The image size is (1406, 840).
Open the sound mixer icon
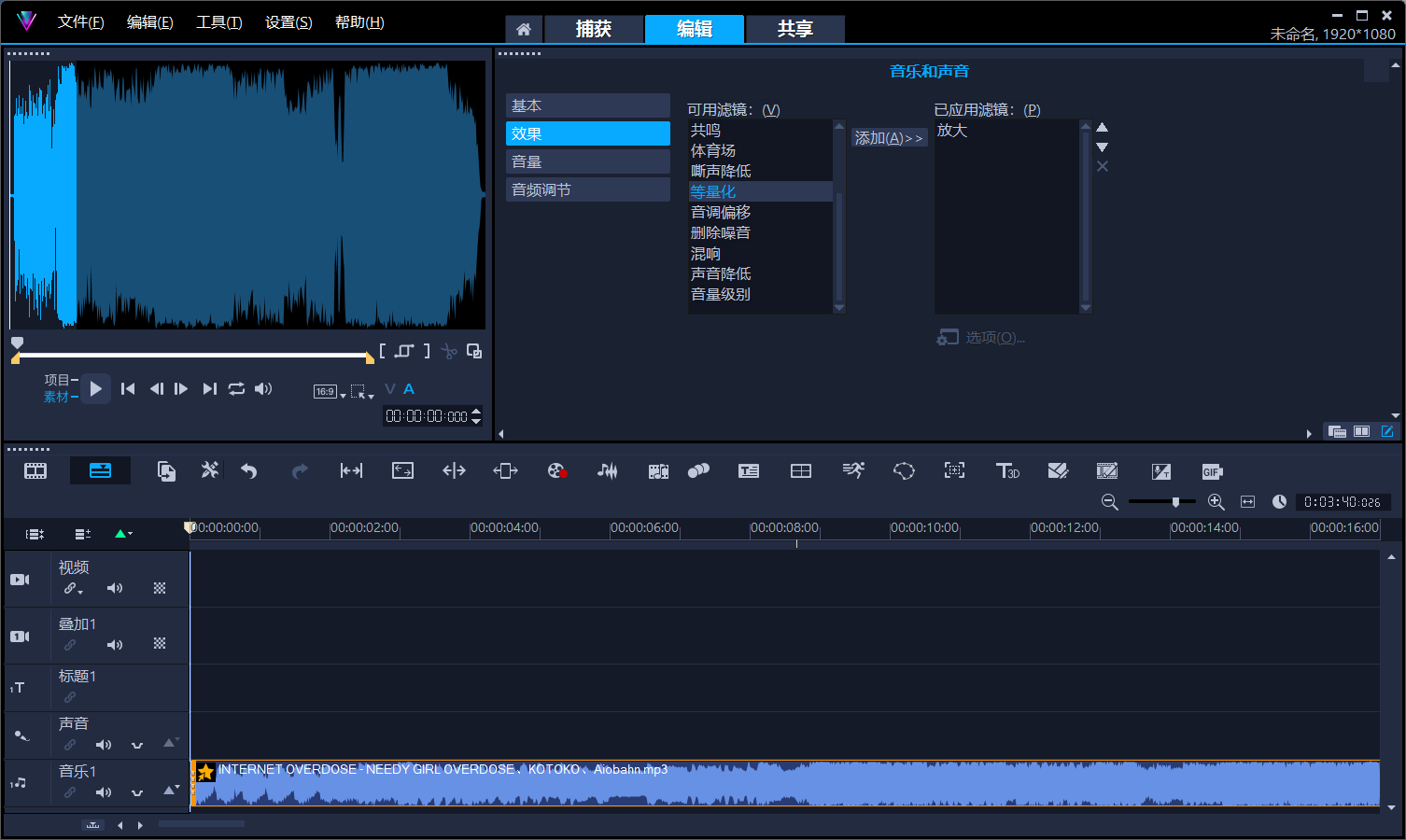(607, 471)
